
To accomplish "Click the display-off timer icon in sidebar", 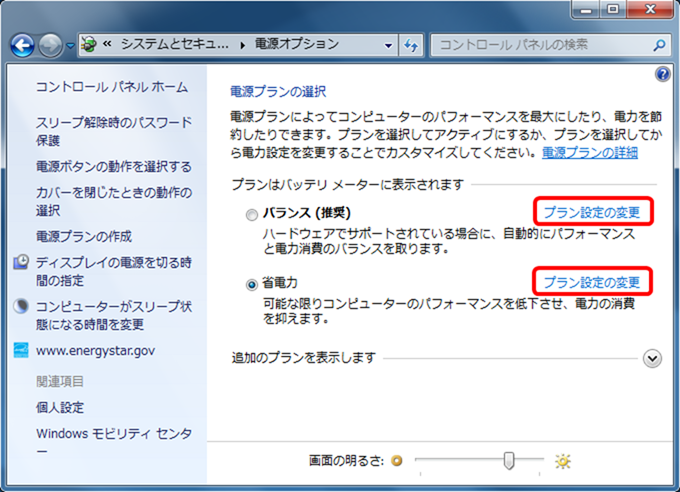I will click(21, 262).
